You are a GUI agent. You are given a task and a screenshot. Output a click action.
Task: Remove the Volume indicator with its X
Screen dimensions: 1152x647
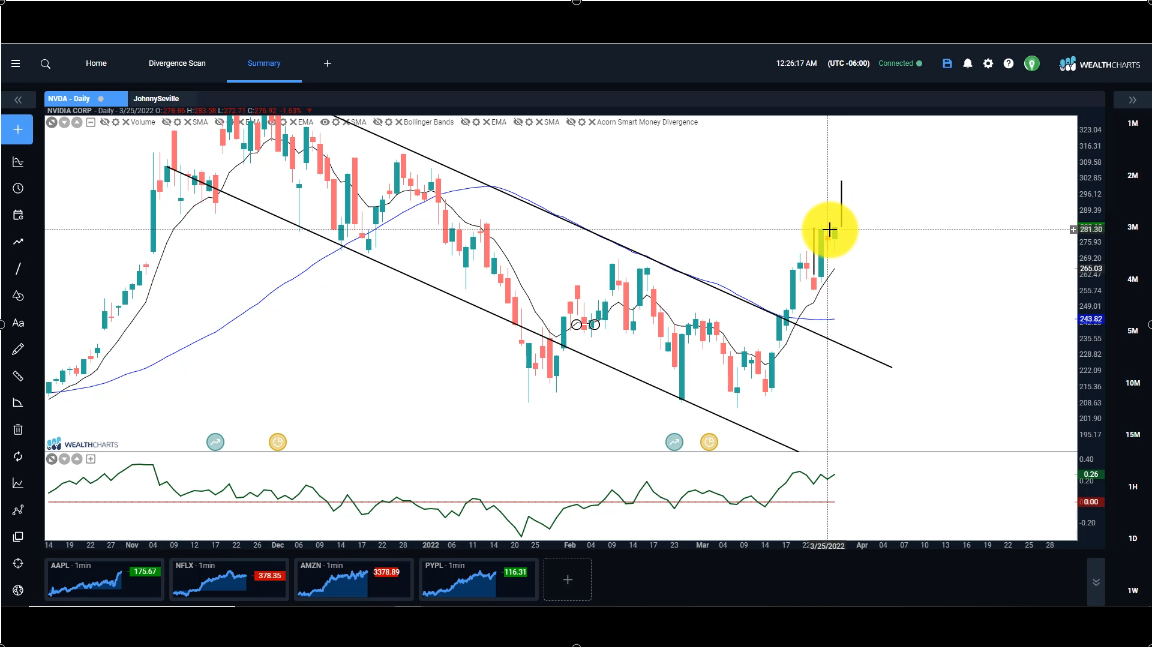[x=126, y=122]
